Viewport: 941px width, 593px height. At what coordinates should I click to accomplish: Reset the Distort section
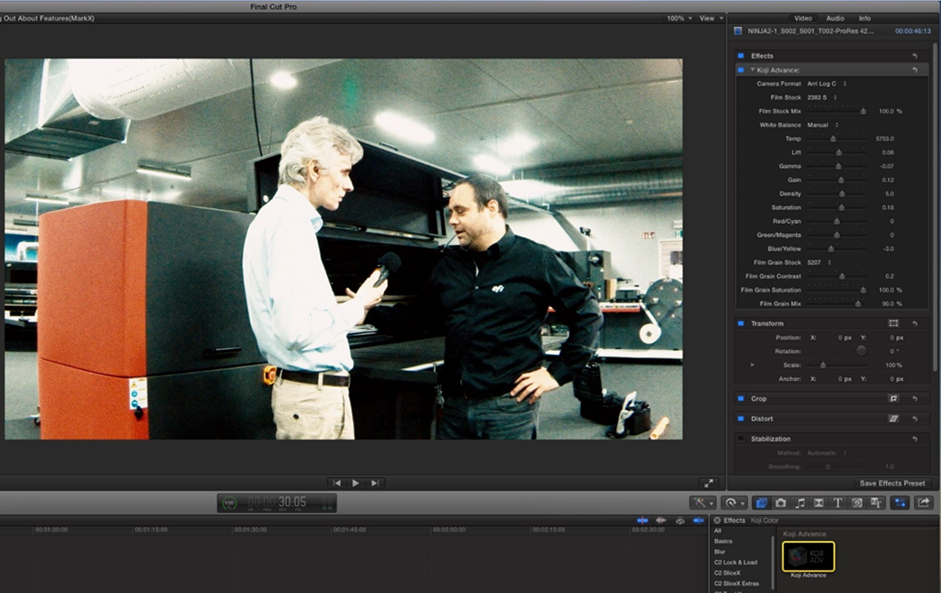tap(915, 419)
